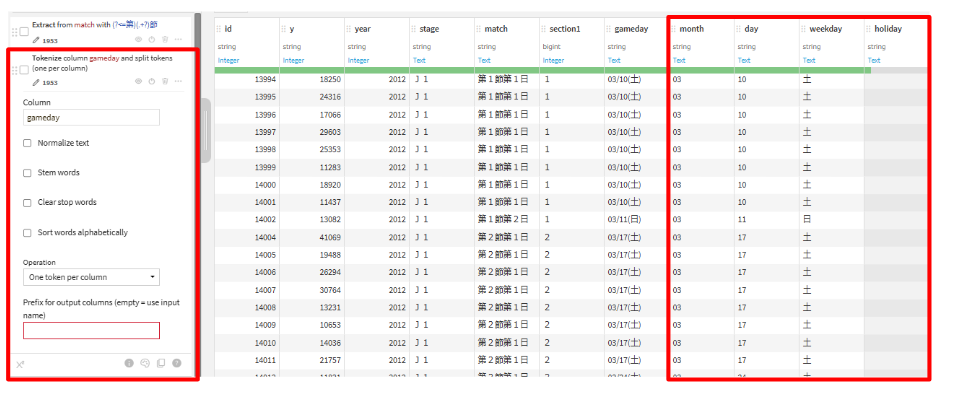
Task: Click the grip icon on gameday column header
Action: tap(609, 29)
